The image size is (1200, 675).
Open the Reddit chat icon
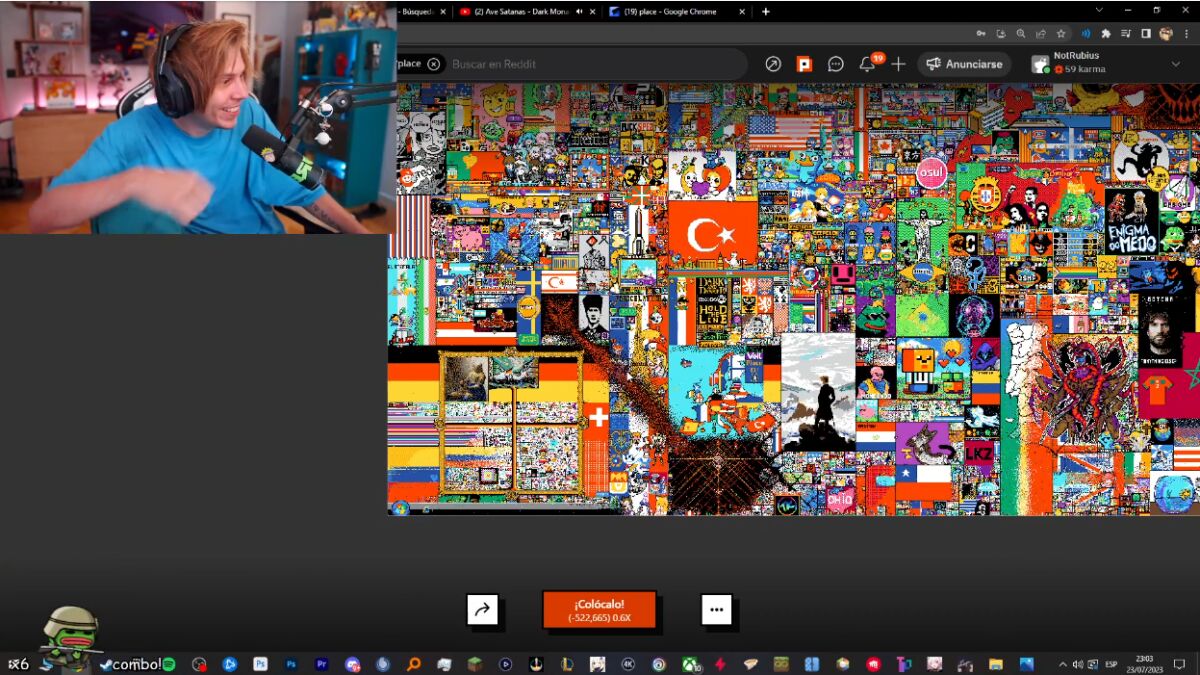[836, 64]
